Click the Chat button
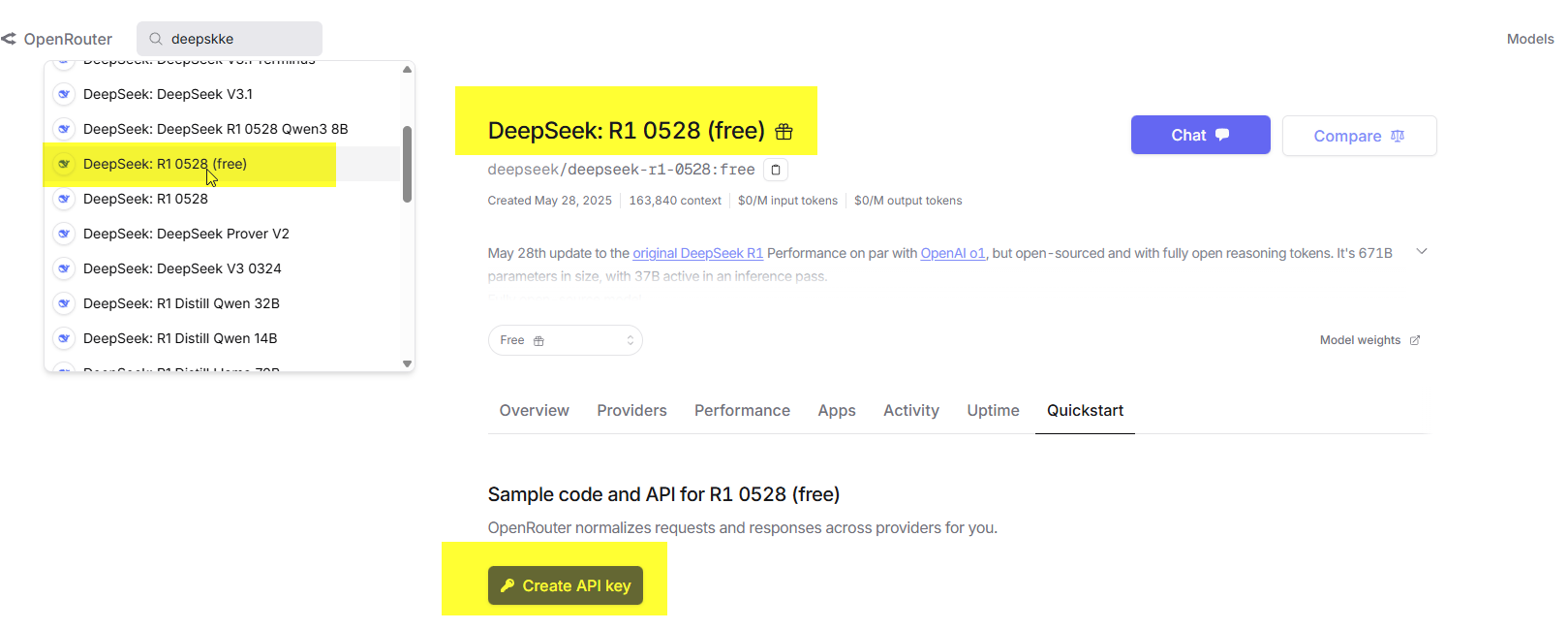The width and height of the screenshot is (1568, 630). point(1201,135)
